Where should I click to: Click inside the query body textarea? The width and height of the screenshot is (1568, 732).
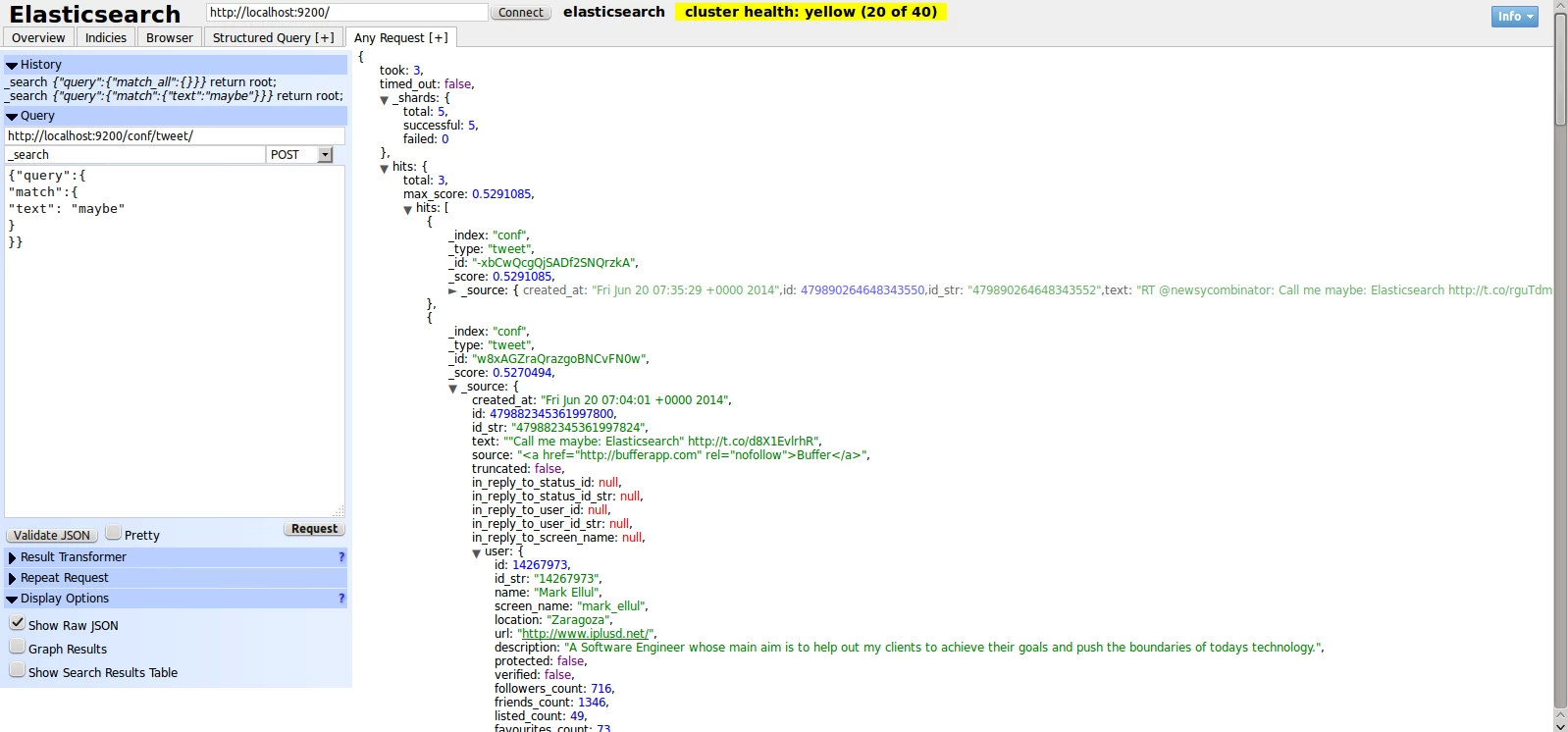[x=175, y=341]
